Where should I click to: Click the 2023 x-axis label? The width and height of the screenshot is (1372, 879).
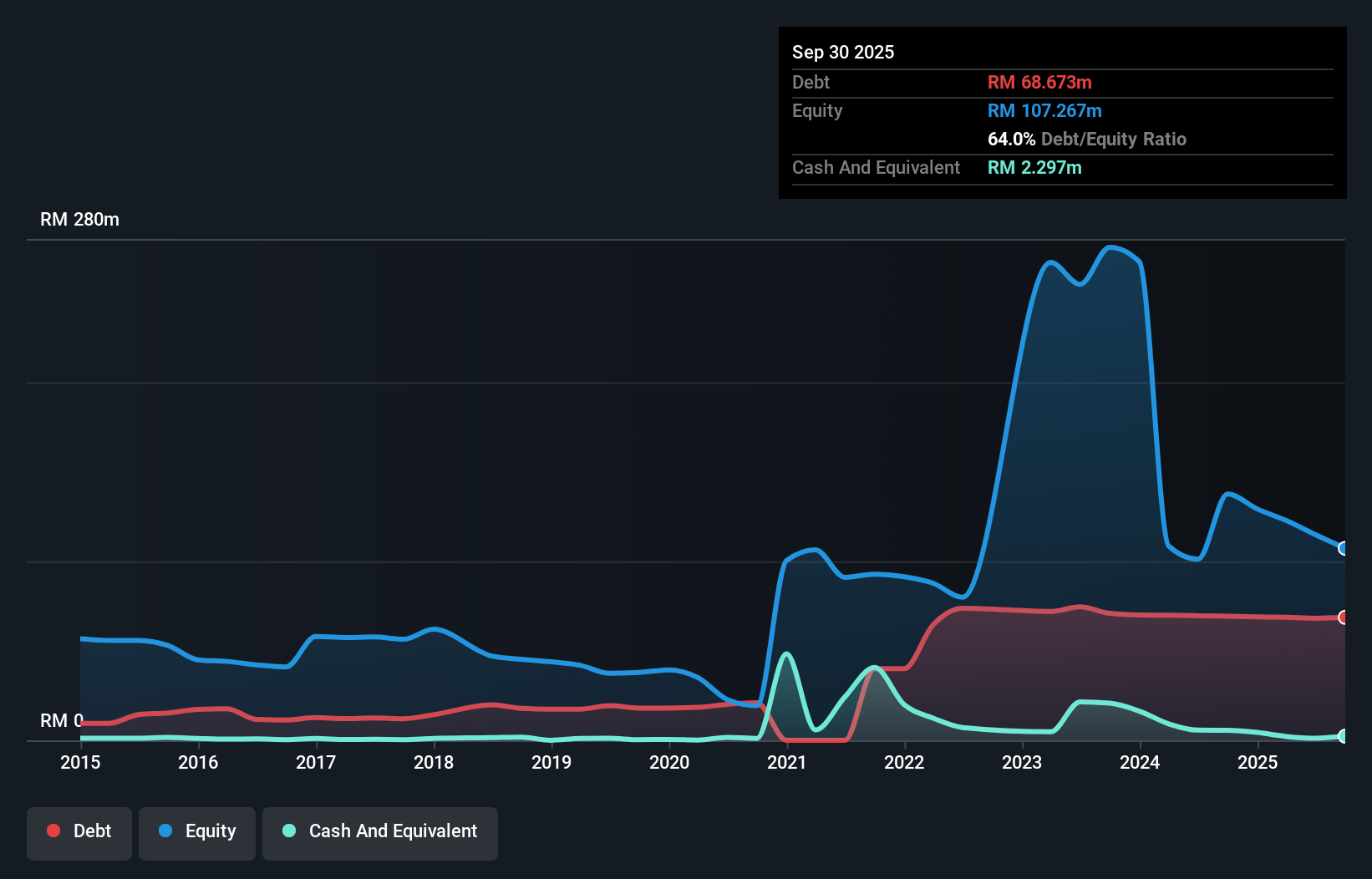click(1022, 762)
